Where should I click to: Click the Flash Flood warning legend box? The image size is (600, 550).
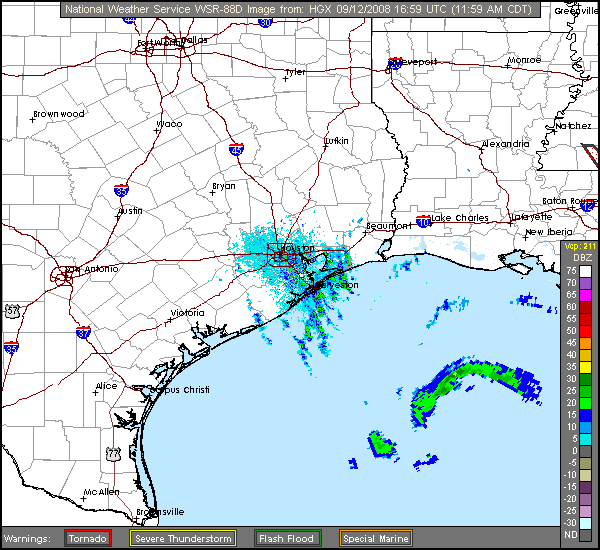pyautogui.click(x=287, y=539)
